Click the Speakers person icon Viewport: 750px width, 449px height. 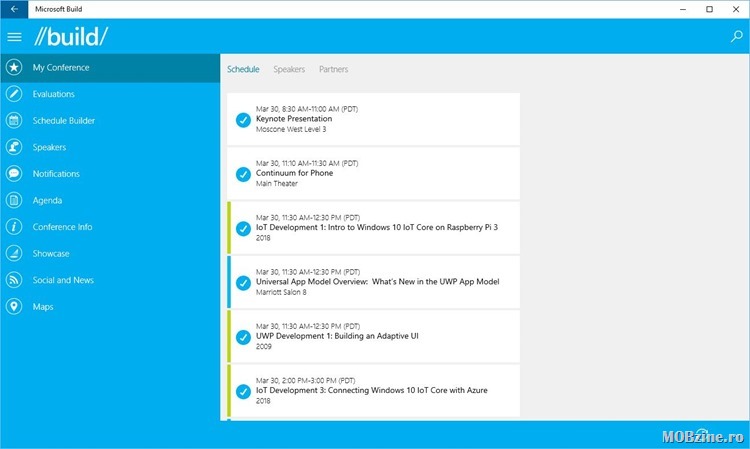coord(14,147)
